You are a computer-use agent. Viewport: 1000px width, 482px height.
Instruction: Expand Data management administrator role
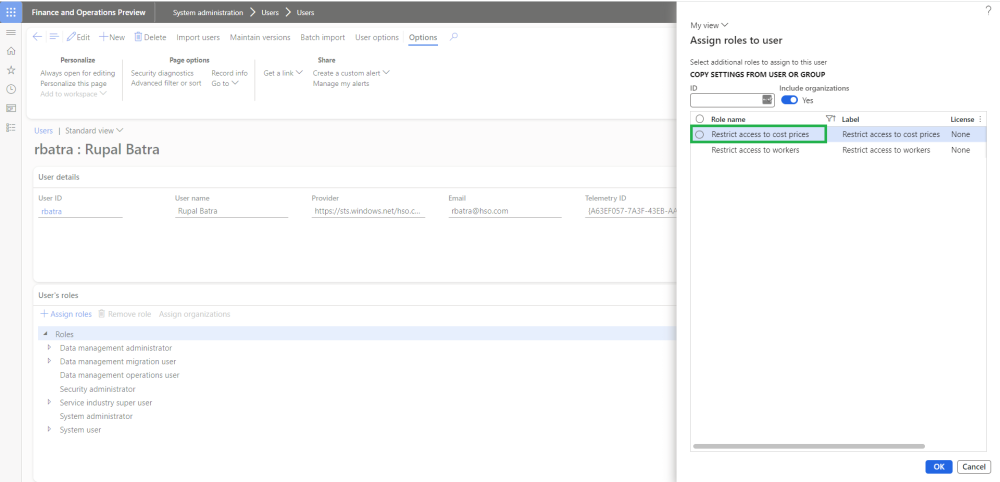click(50, 348)
